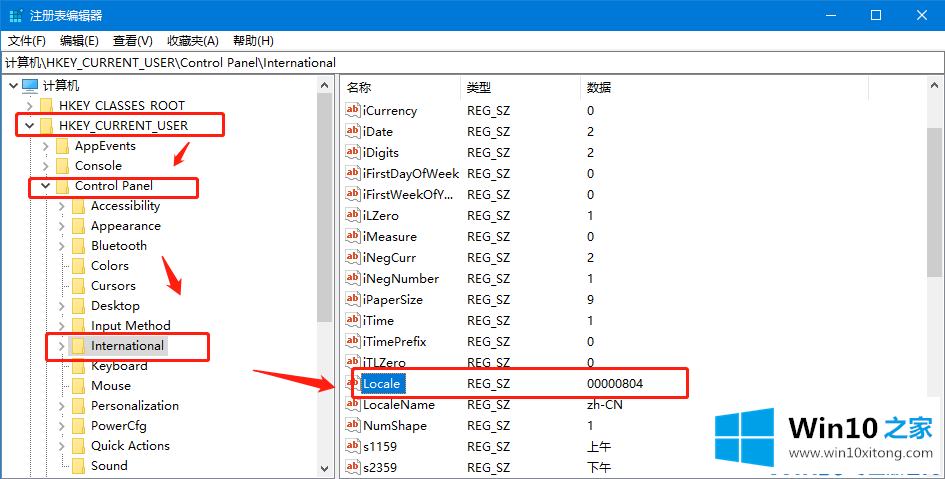This screenshot has height=479, width=945.
Task: Click the registry path address bar
Action: tap(472, 63)
